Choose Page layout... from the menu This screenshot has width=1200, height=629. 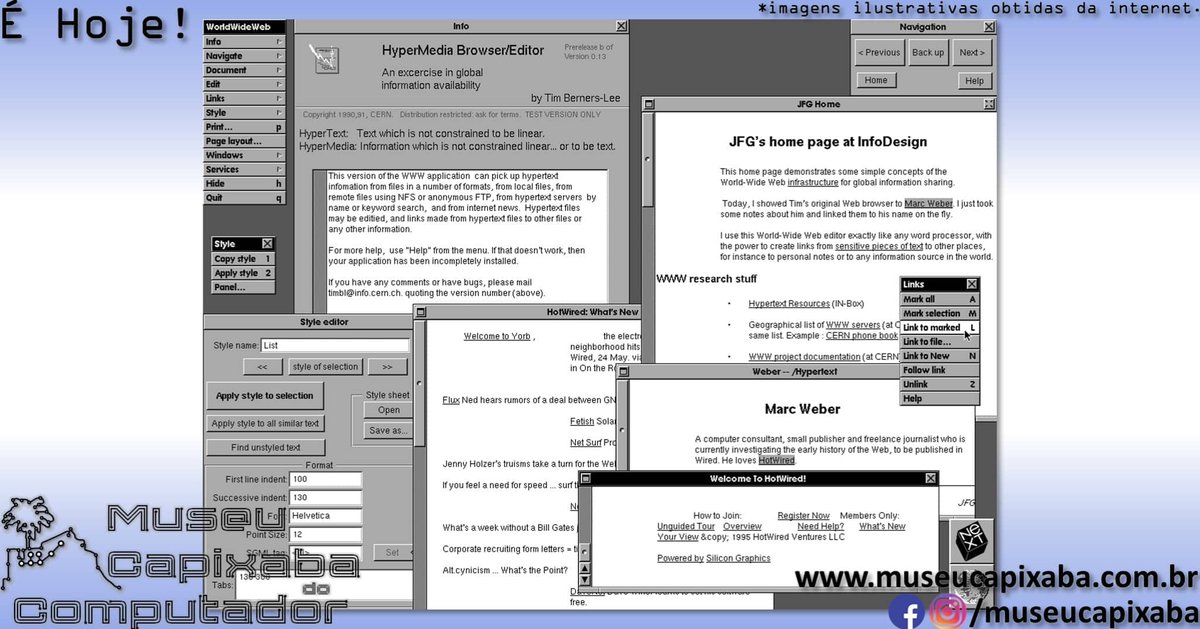pos(244,141)
